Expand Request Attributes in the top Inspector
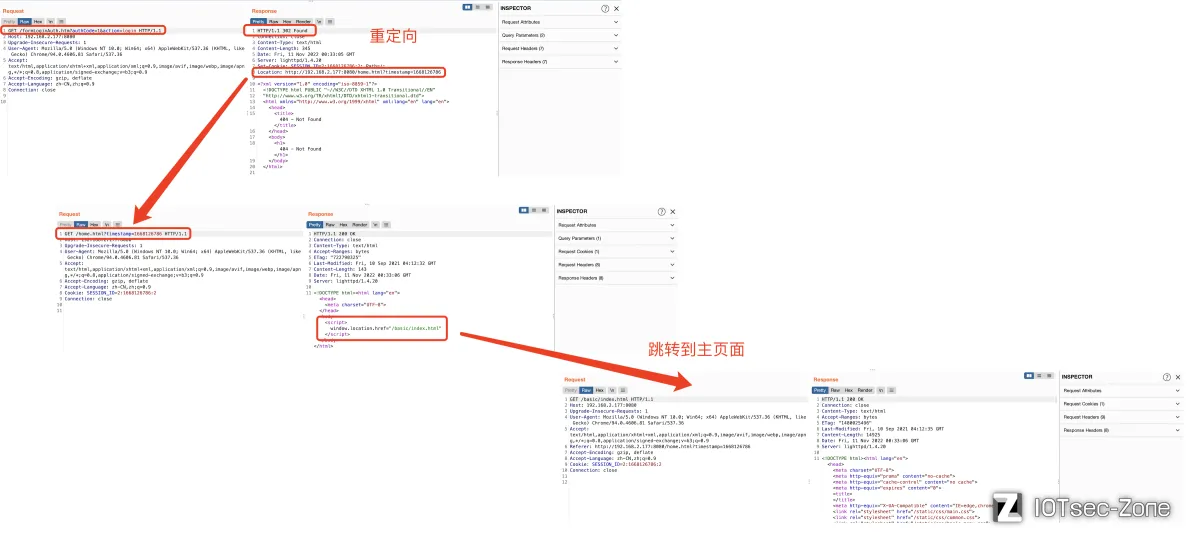Image resolution: width=1188 pixels, height=541 pixels. pos(559,22)
